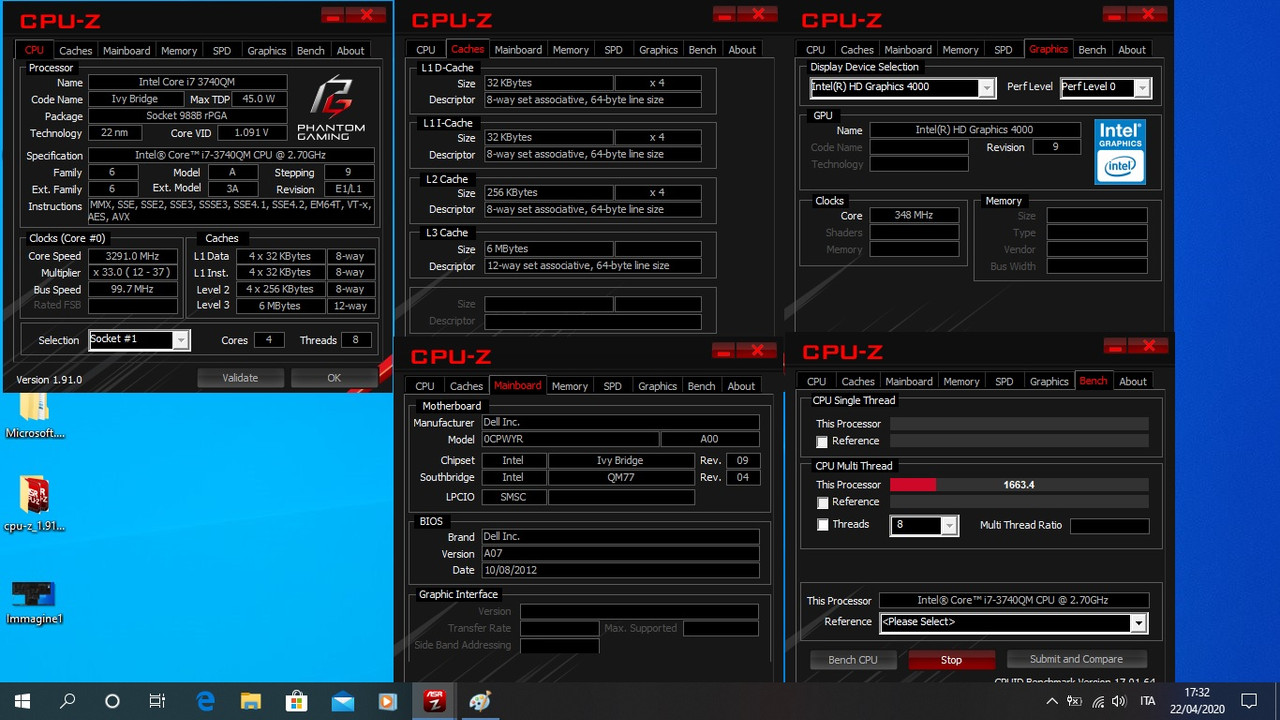Click the Max TDP 45.0 W value
Viewport: 1280px width, 720px height.
259,99
